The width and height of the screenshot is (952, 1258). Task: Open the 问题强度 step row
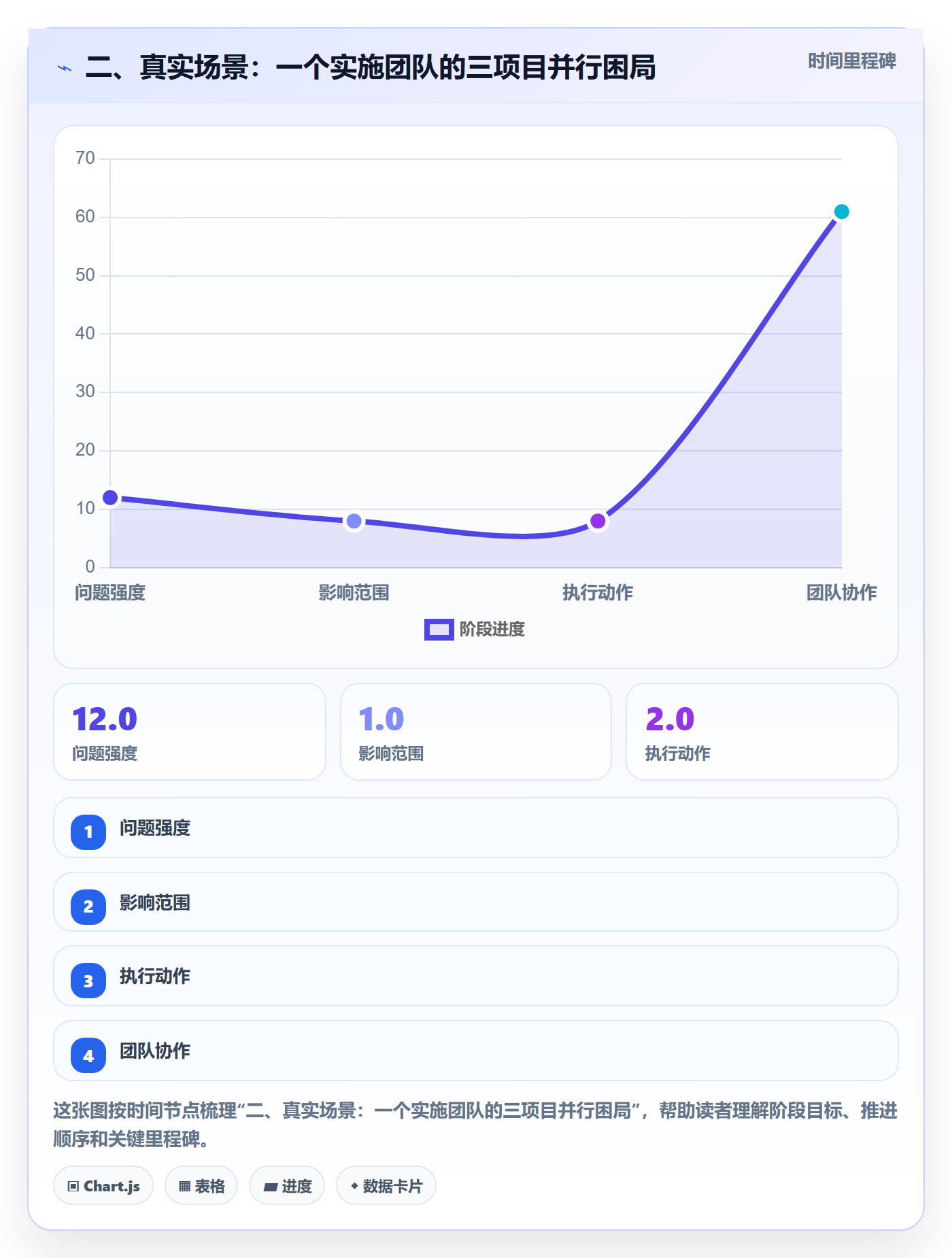pos(476,828)
